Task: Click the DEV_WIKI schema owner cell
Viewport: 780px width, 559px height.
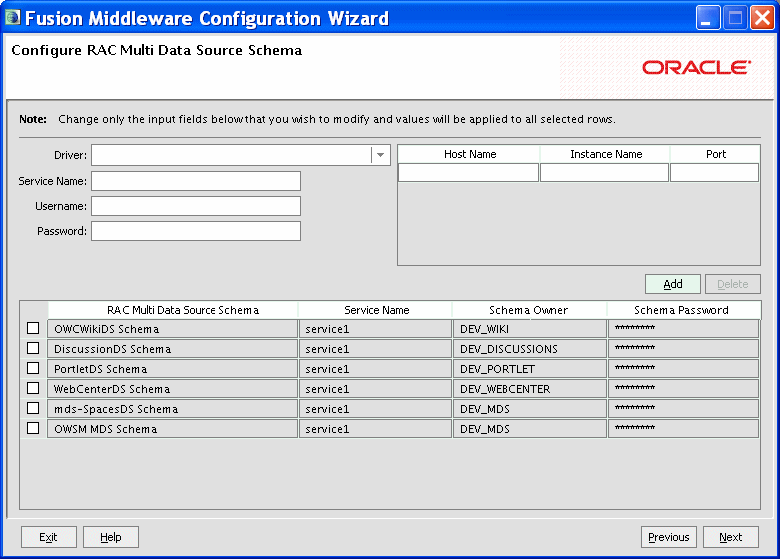Action: tap(529, 329)
